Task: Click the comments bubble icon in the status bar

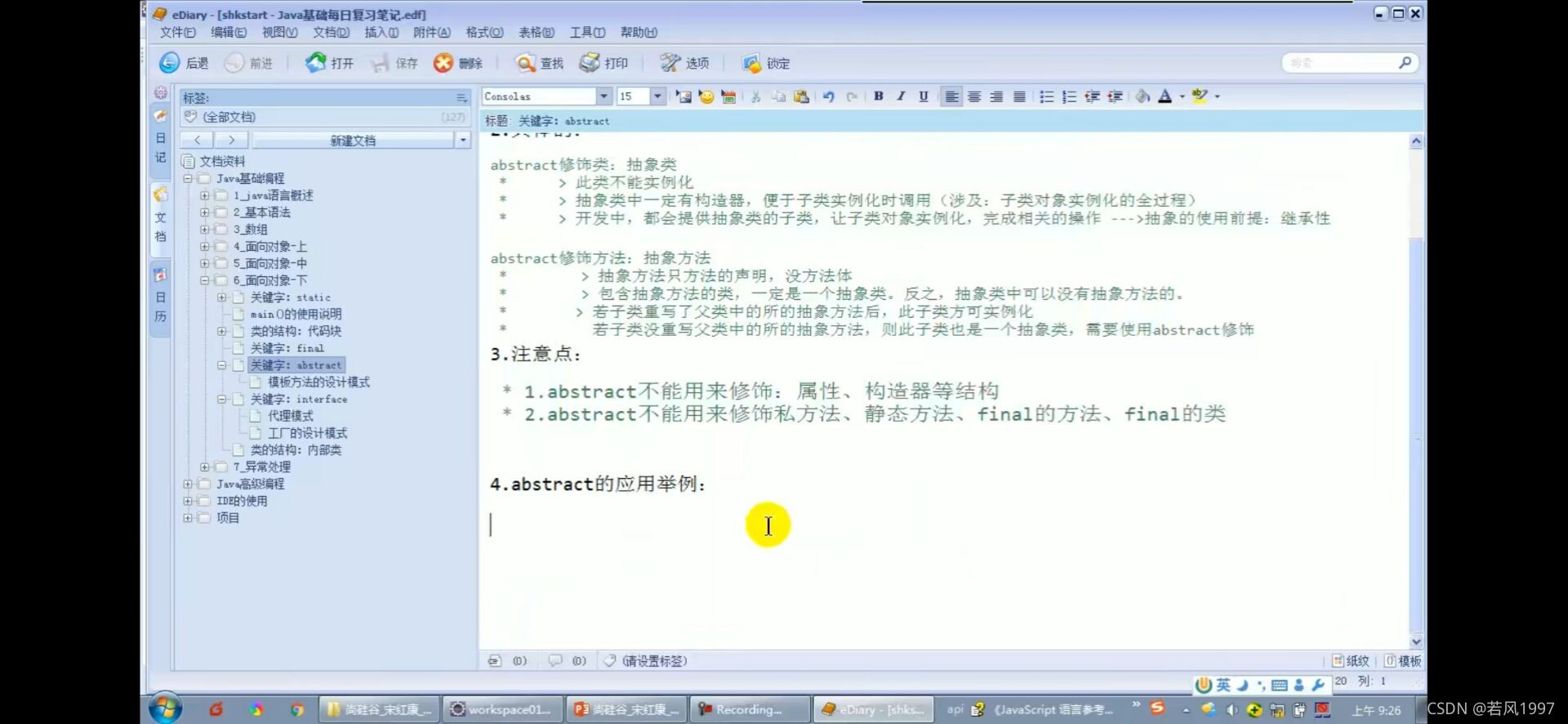Action: 555,660
